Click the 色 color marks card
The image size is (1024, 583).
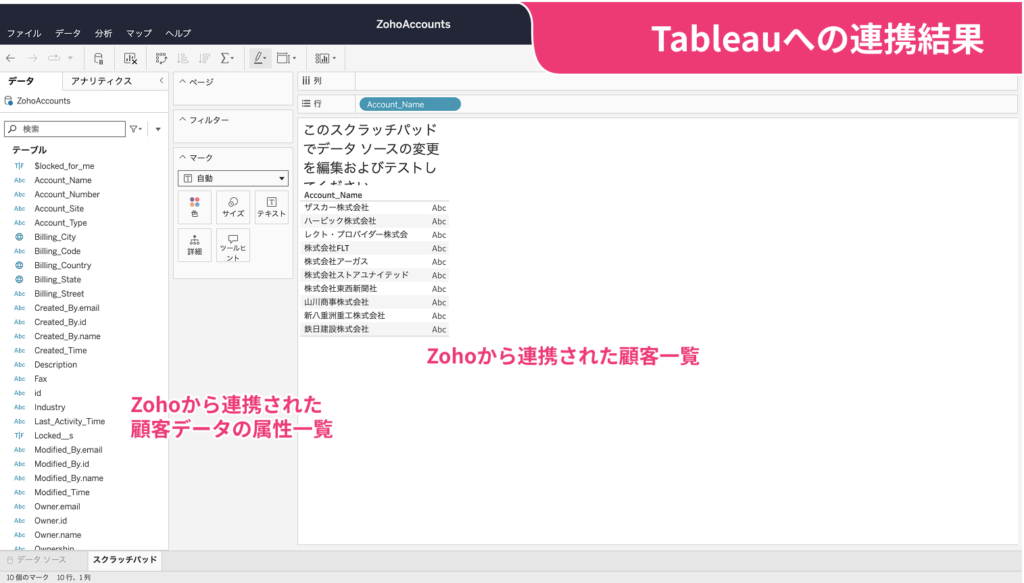coord(195,207)
